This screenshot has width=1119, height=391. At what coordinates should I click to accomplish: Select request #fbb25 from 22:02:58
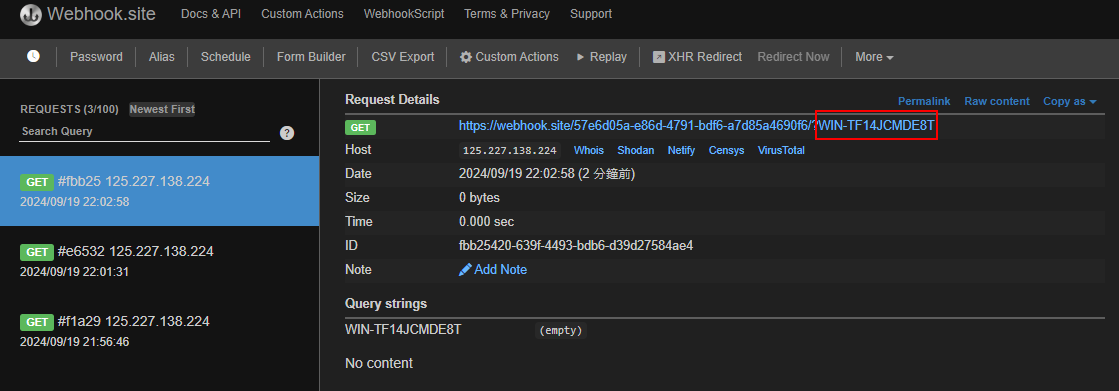[x=160, y=191]
